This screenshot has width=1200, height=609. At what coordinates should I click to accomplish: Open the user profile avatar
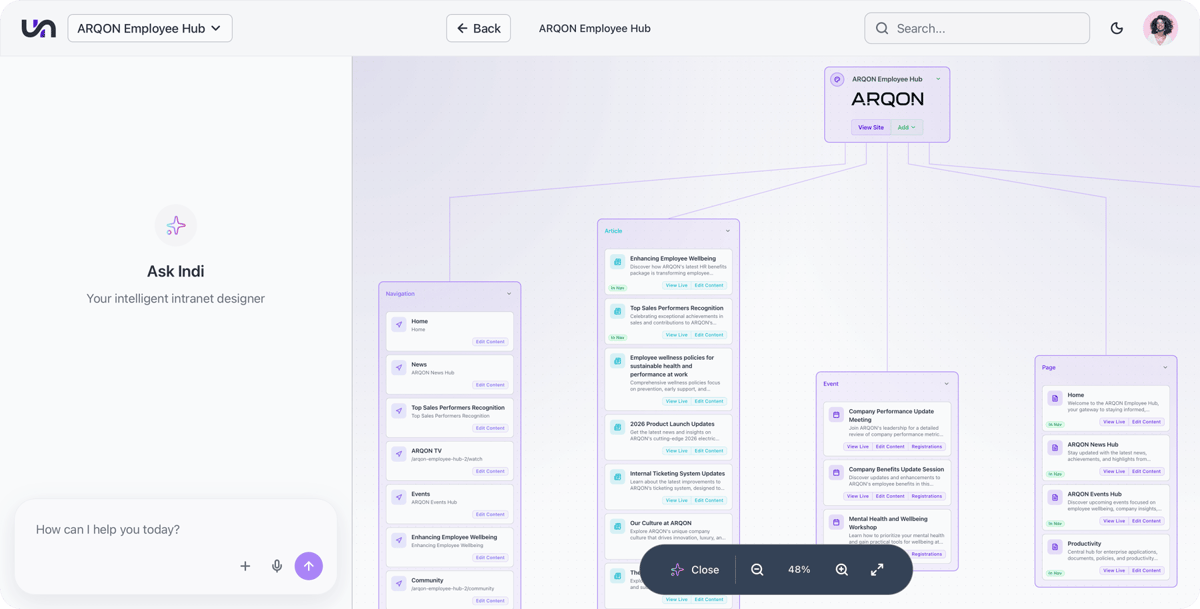1160,28
